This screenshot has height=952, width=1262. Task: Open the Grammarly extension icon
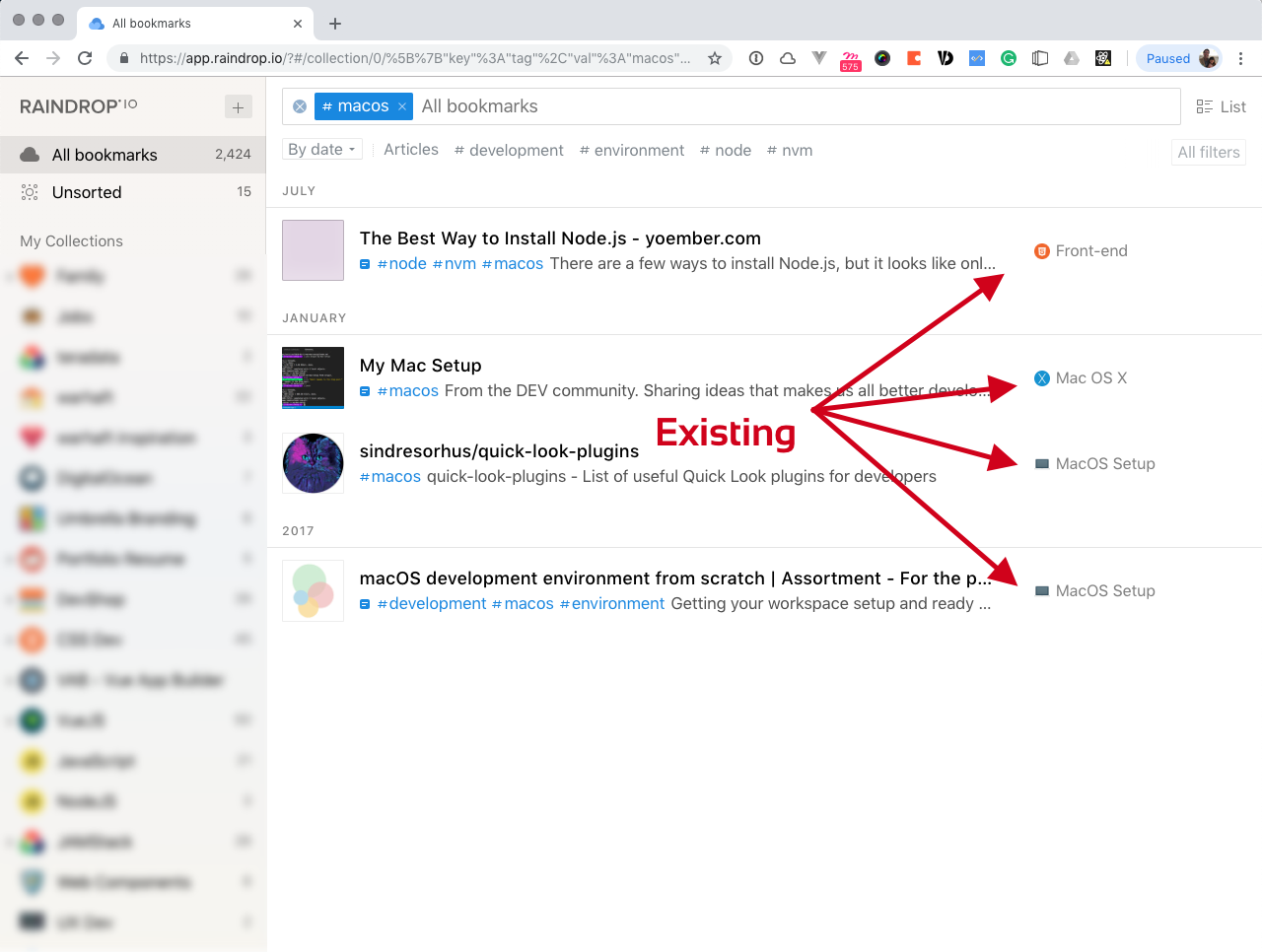(1009, 58)
